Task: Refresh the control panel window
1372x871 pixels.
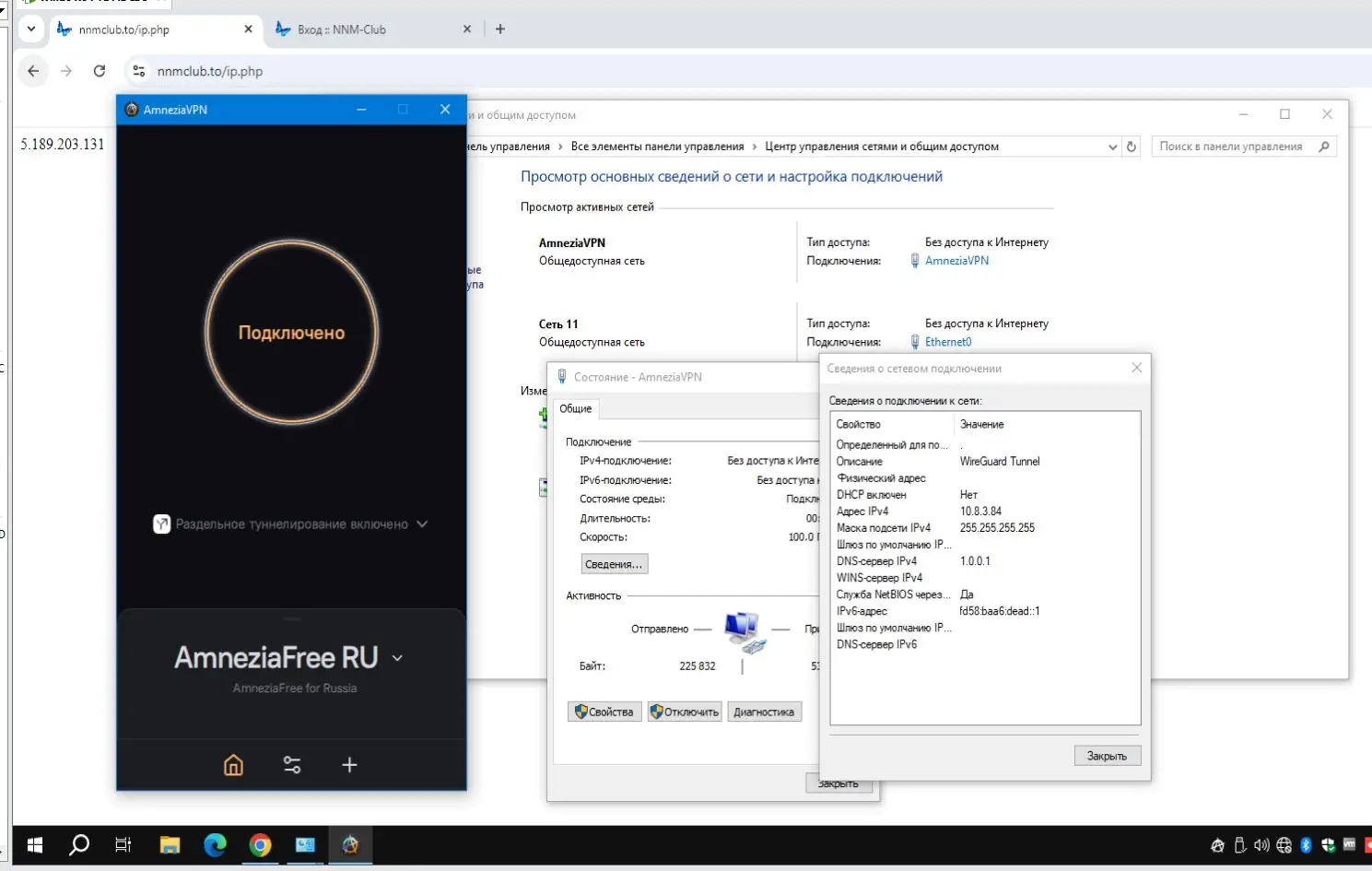Action: pos(1132,147)
